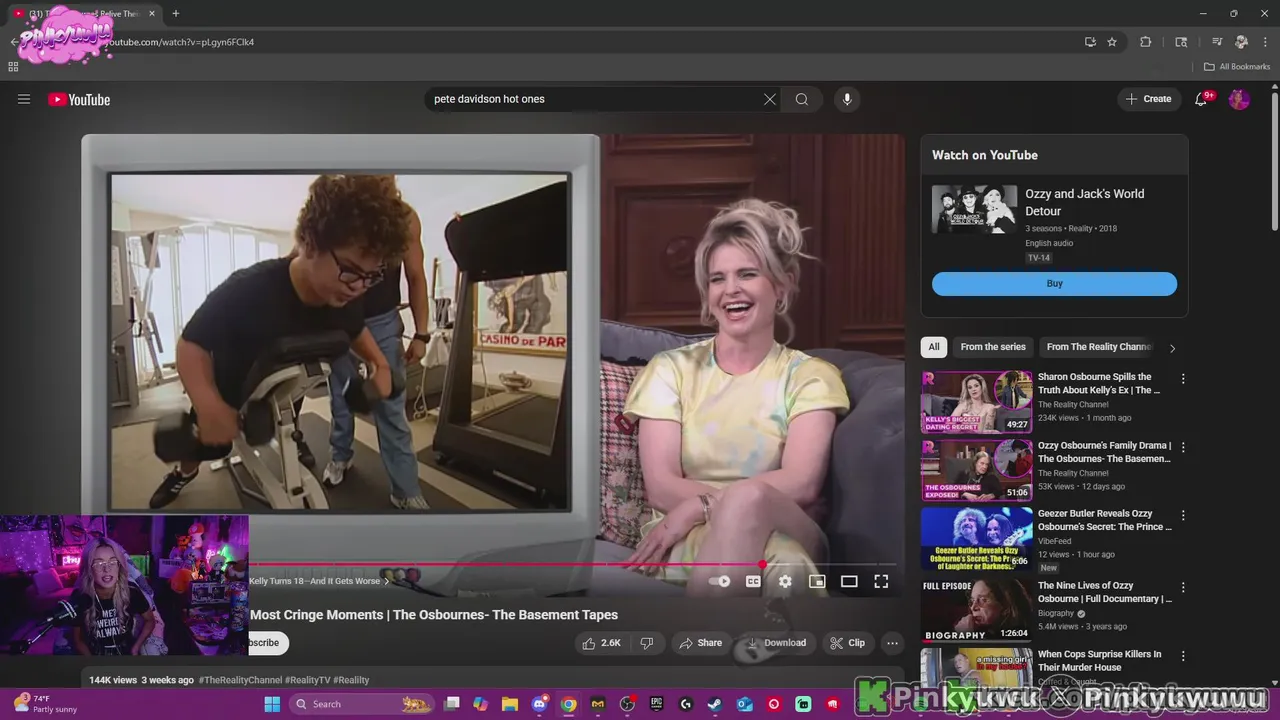Download this video
Screen dimensions: 1280x720
click(x=777, y=643)
